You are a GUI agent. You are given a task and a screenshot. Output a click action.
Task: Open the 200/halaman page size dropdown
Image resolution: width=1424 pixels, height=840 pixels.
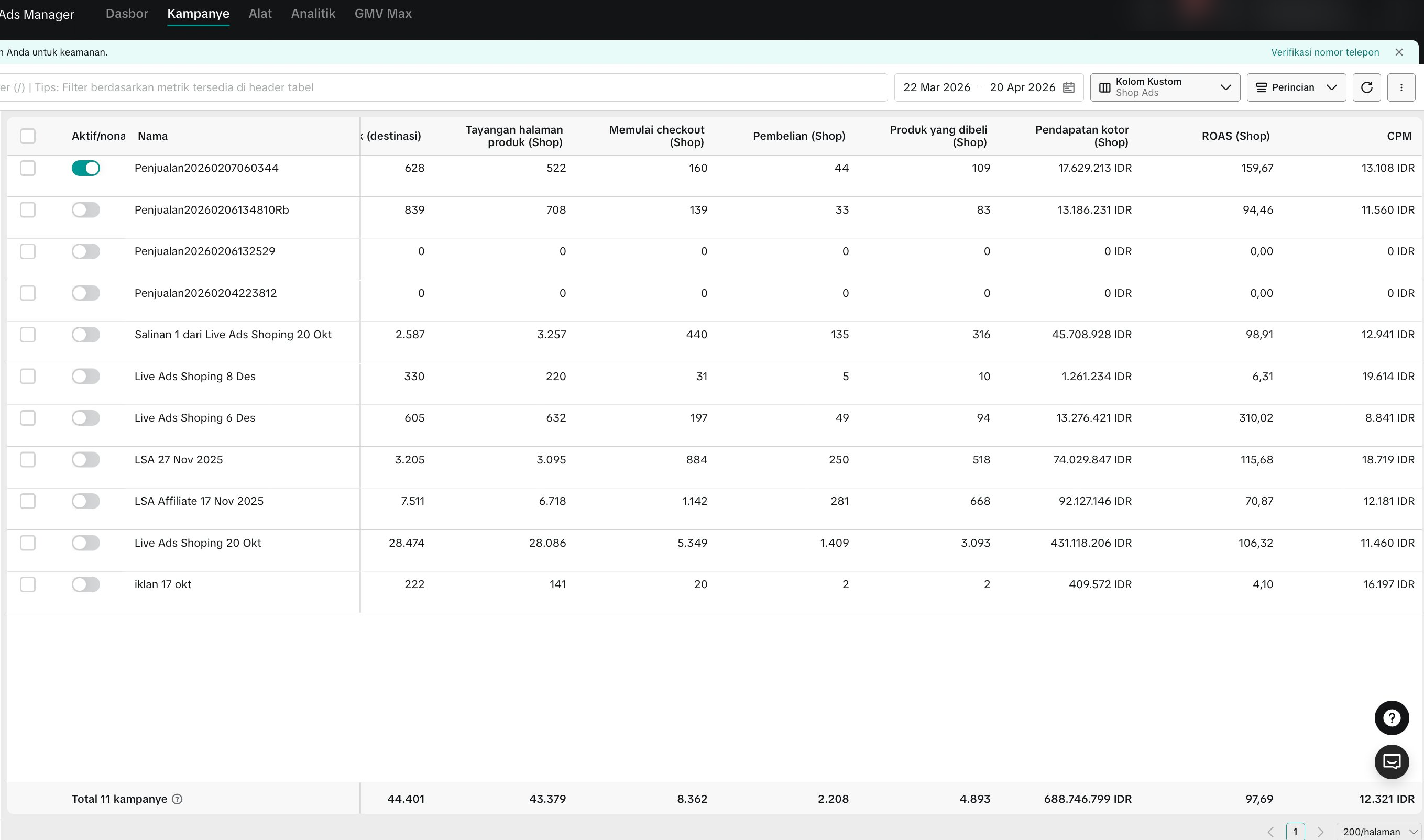1379,832
